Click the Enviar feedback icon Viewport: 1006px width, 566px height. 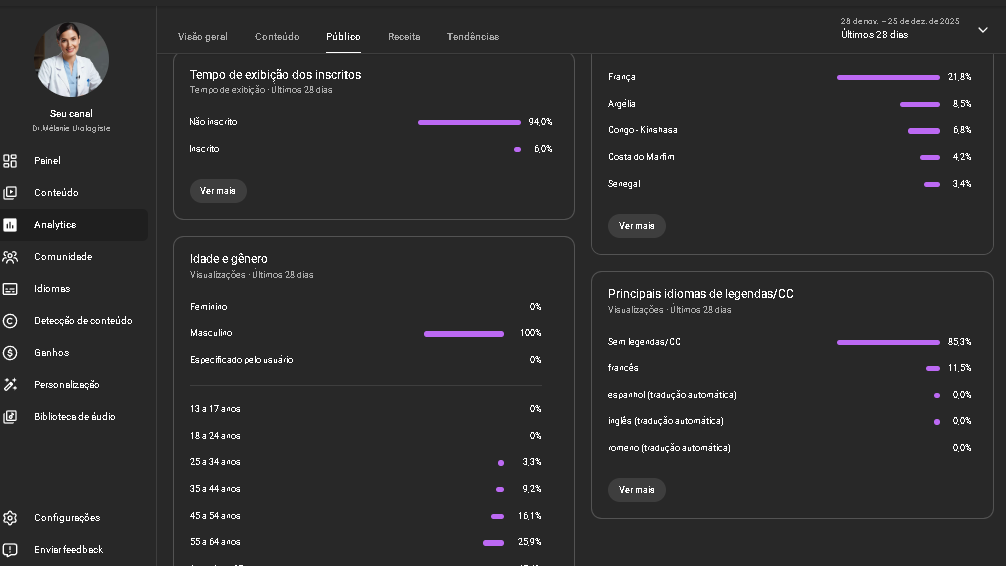10,550
